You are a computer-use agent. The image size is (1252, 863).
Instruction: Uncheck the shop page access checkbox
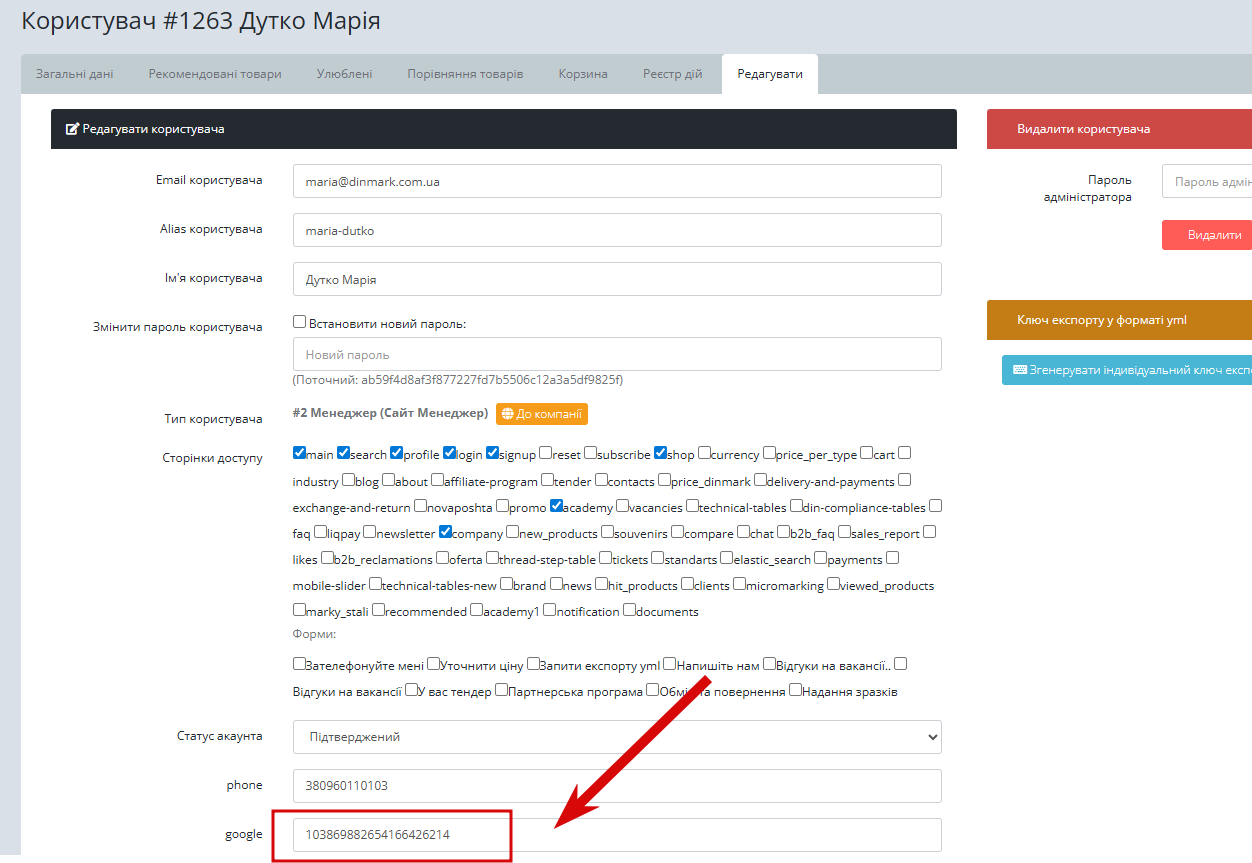[x=660, y=452]
